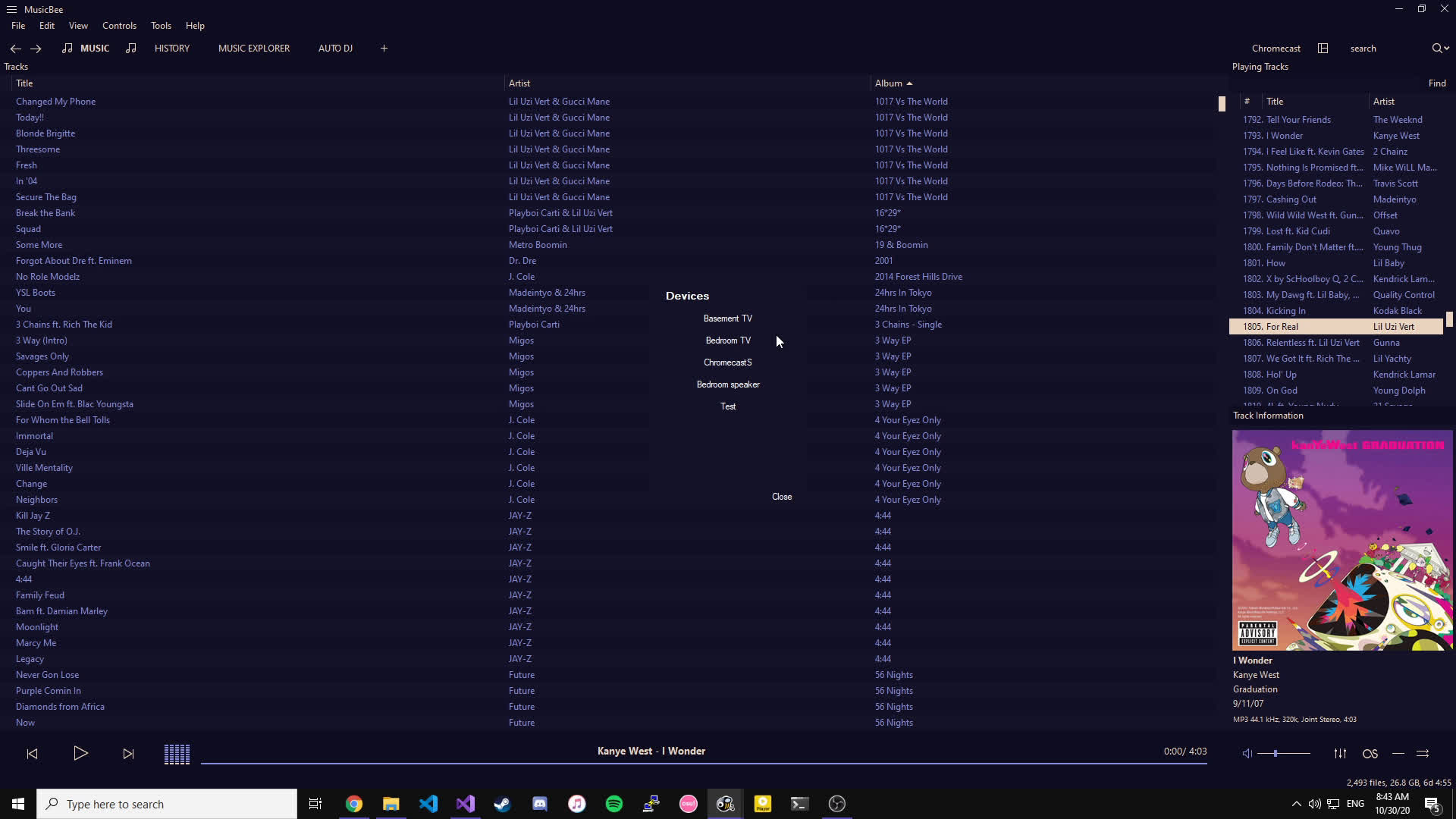Mute using the player volume speaker icon
The image size is (1456, 819).
pyautogui.click(x=1247, y=753)
